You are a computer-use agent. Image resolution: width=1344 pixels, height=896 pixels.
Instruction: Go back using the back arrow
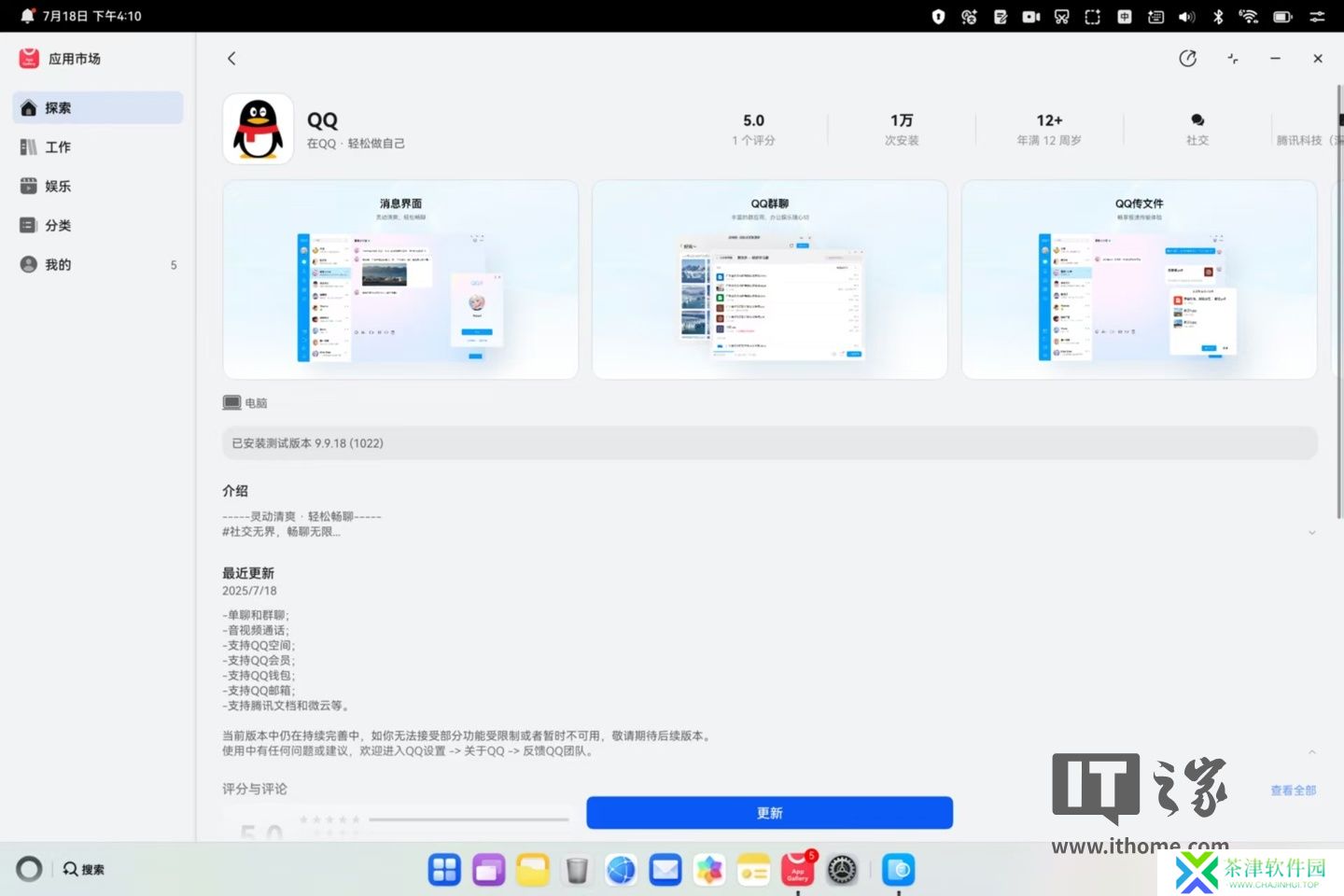(x=231, y=58)
